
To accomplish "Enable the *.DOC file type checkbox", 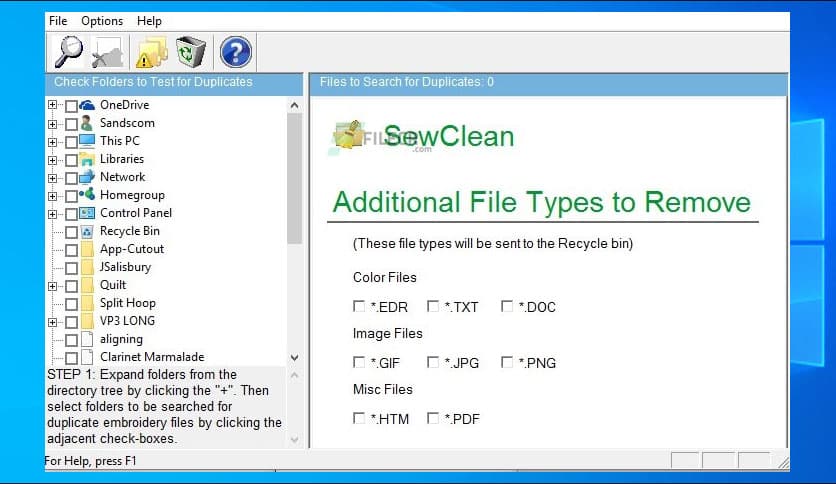I will coord(507,306).
